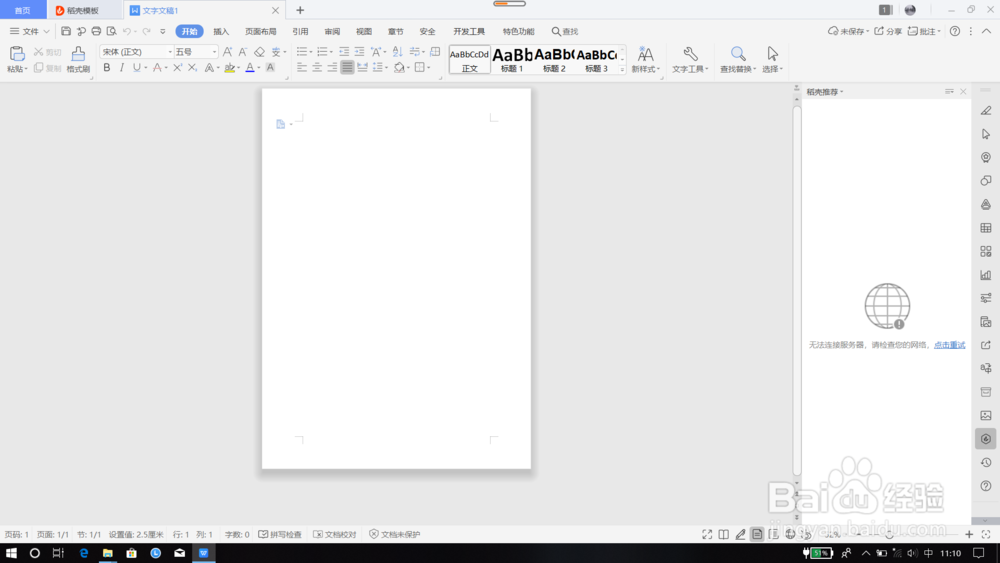Expand the borders dropdown arrow
This screenshot has width=1000, height=563.
tap(429, 68)
